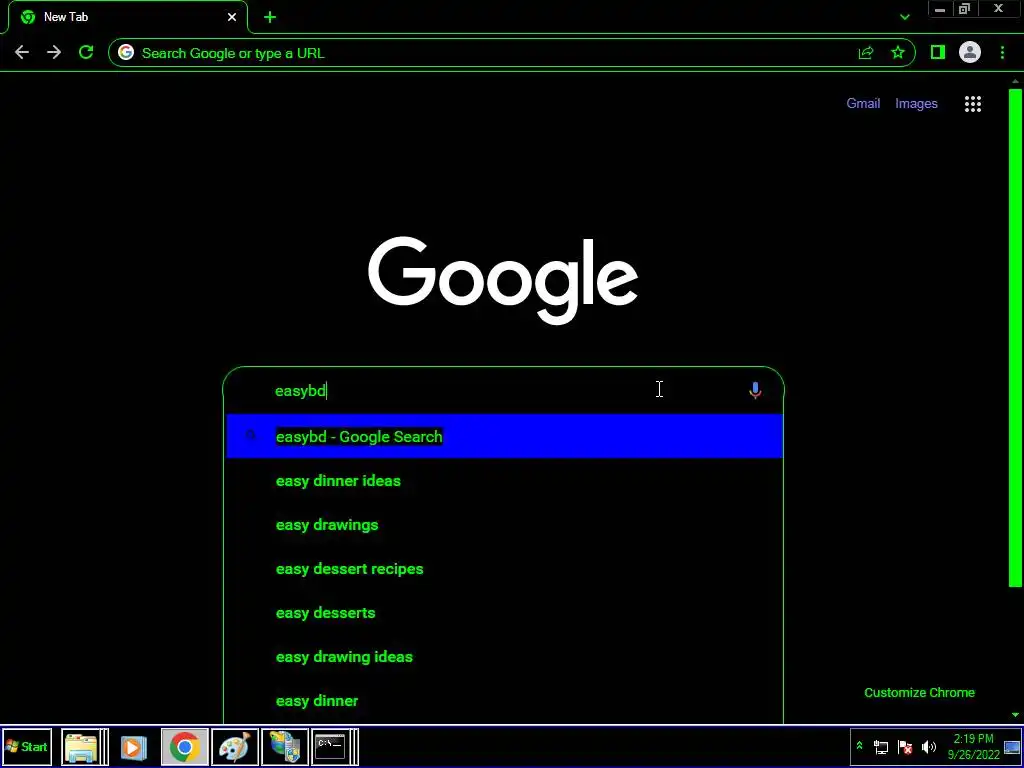Bookmark this page with the star icon
The height and width of the screenshot is (768, 1024).
click(898, 53)
